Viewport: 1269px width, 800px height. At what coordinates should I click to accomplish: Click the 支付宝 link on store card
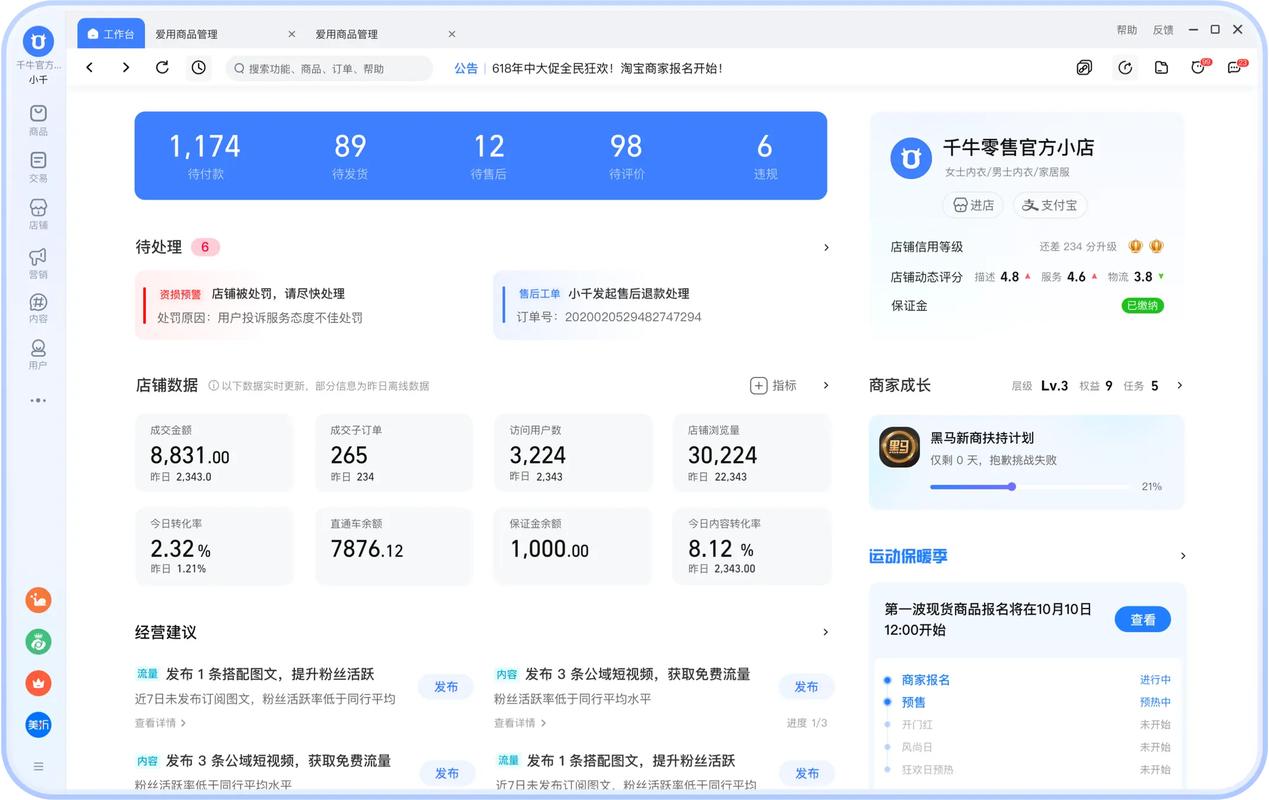(x=1049, y=205)
